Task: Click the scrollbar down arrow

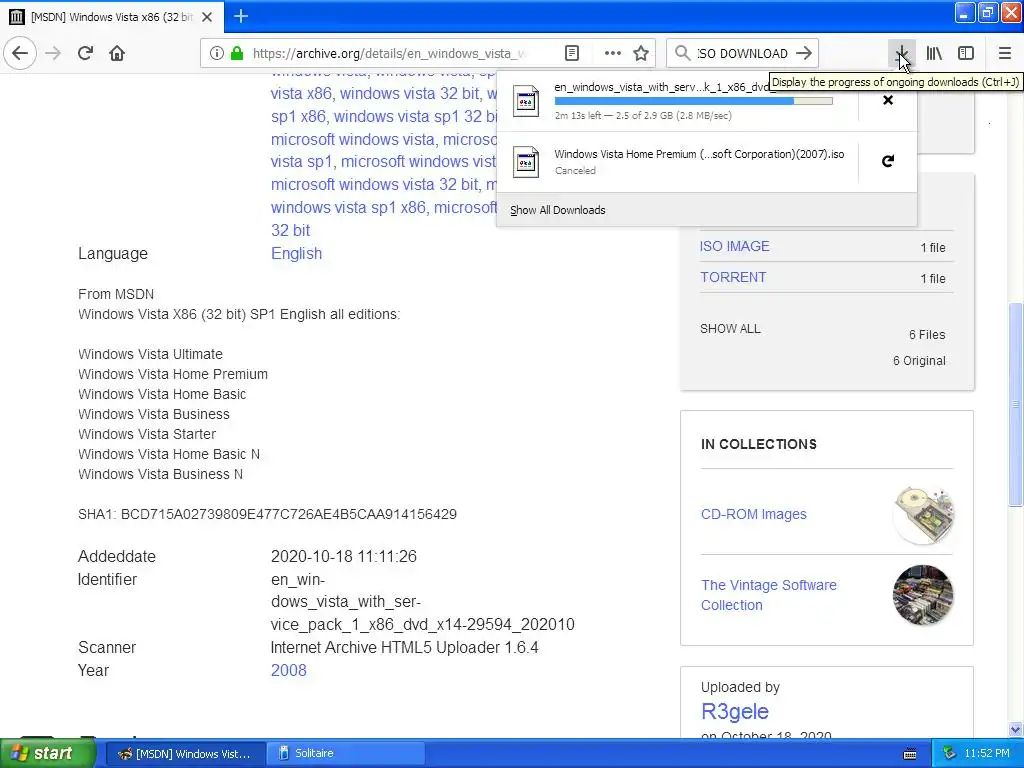Action: click(x=1016, y=729)
